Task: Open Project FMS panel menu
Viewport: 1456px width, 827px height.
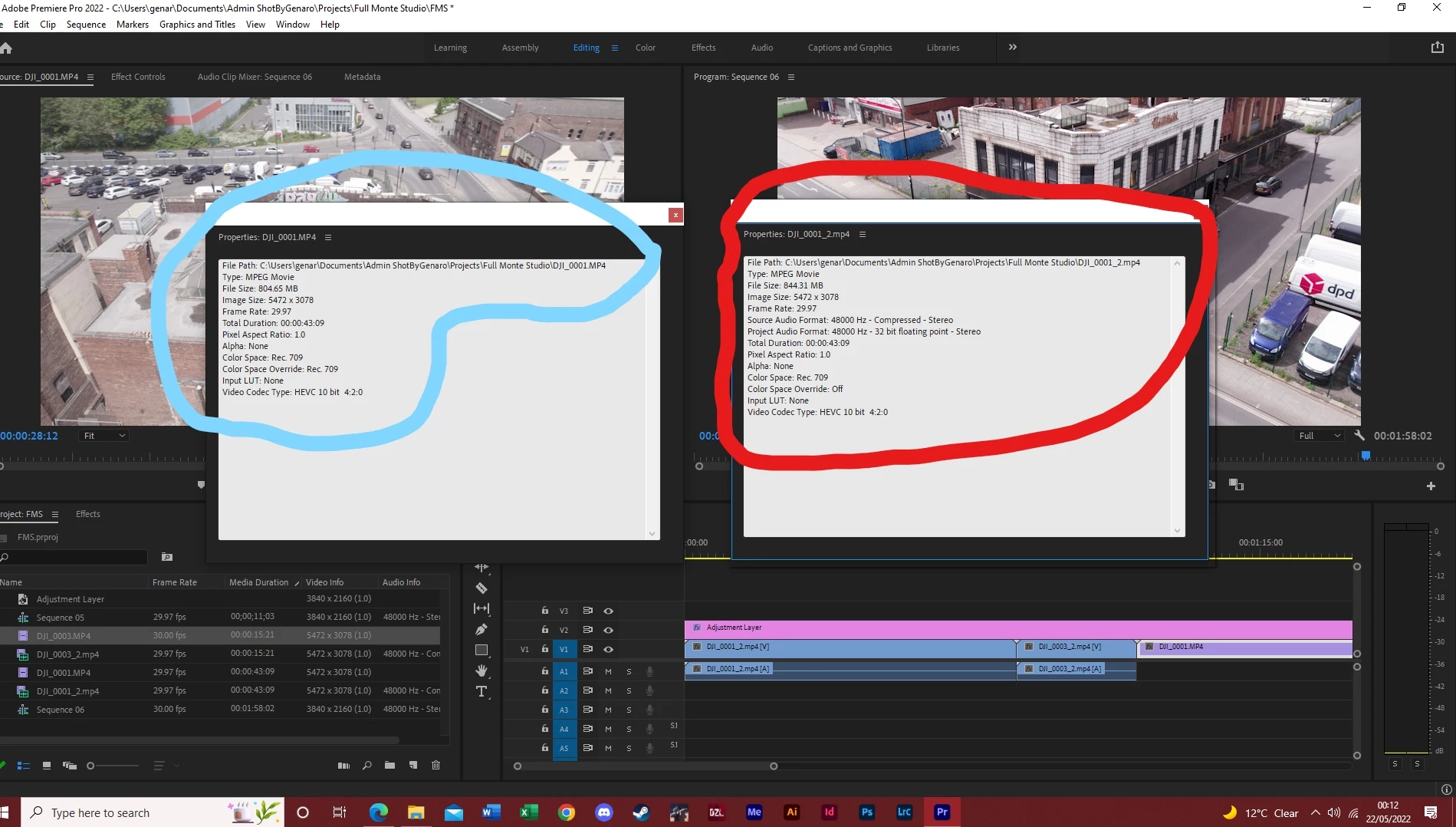Action: (x=54, y=514)
